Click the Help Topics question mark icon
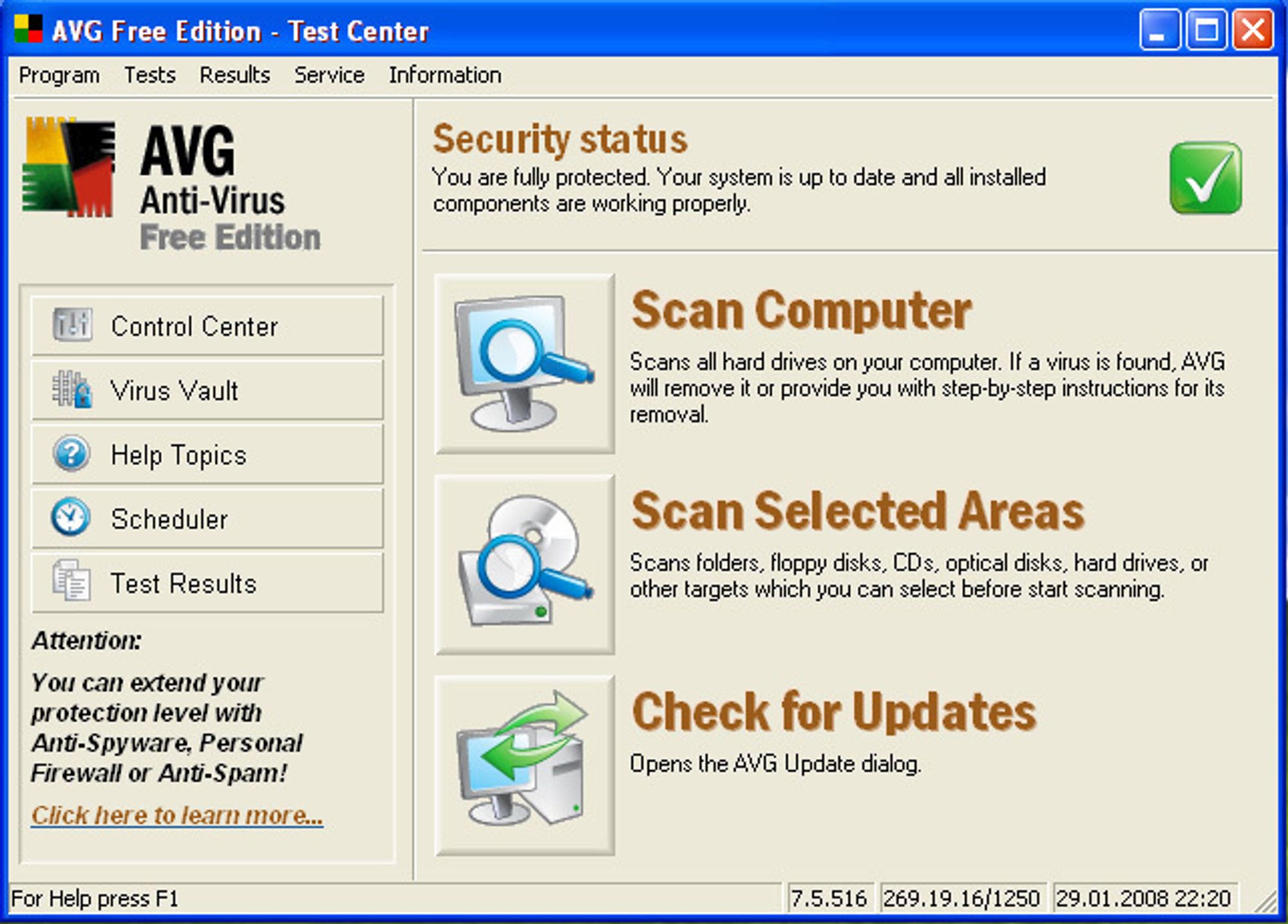The height and width of the screenshot is (924, 1288). (x=71, y=453)
